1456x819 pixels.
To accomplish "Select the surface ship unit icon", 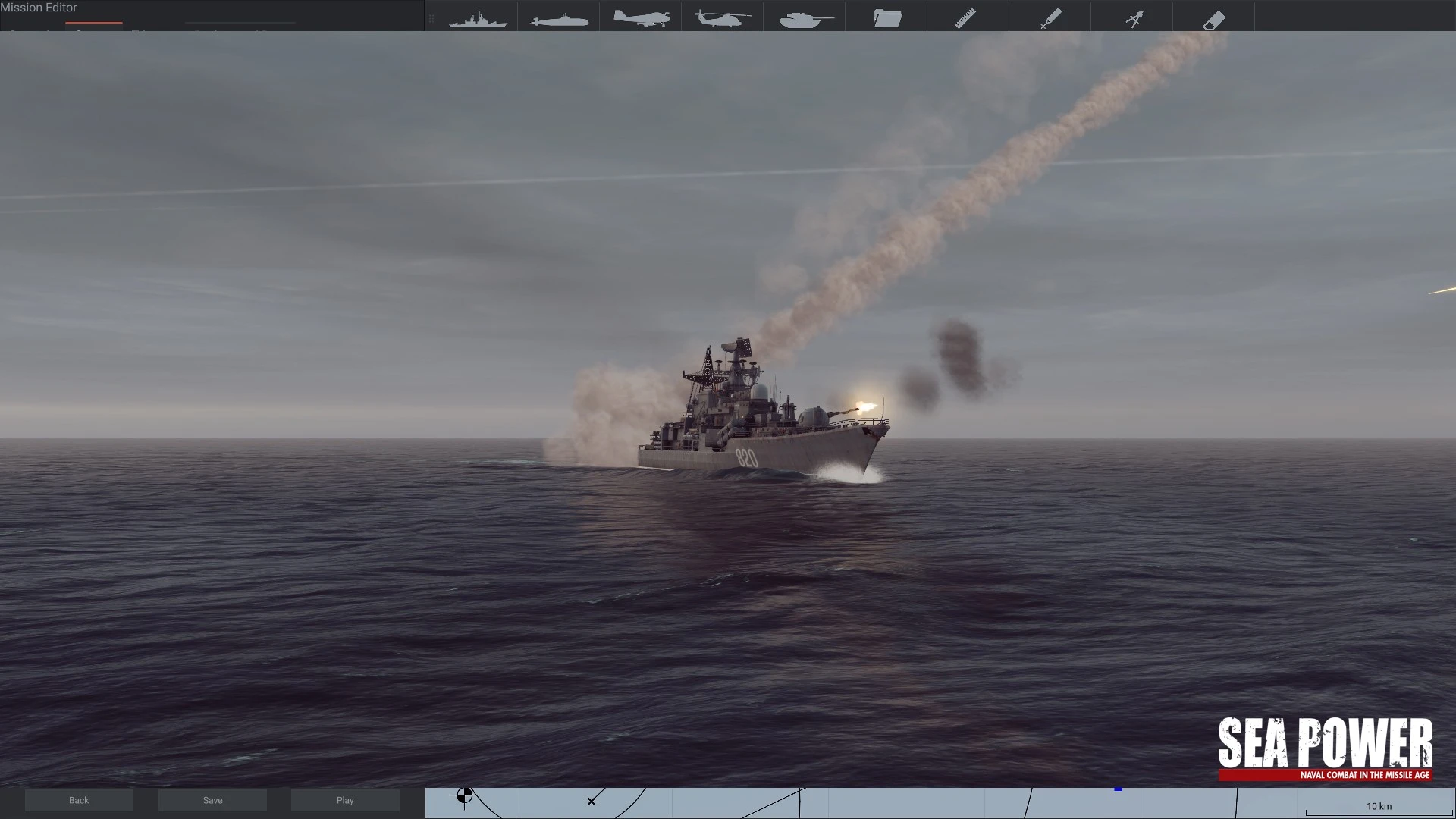I will 478,17.
